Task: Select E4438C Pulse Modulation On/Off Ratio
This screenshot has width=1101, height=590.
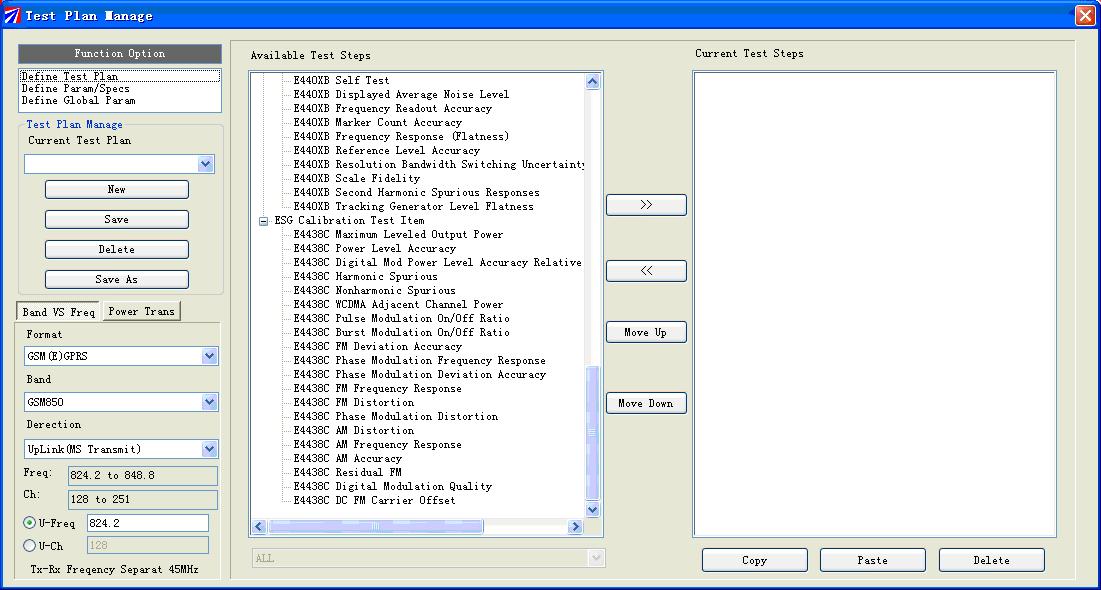Action: 401,319
